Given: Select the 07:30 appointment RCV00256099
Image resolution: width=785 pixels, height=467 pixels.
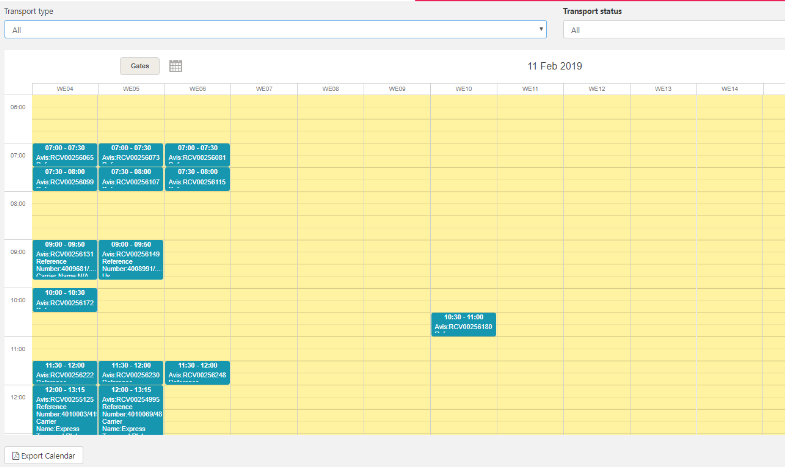Looking at the screenshot, I should point(64,178).
